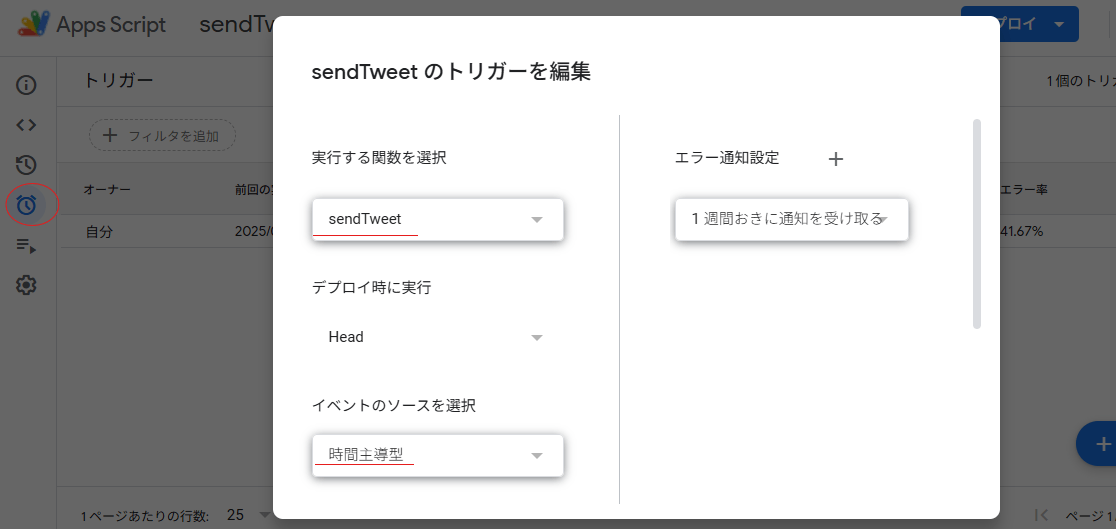The image size is (1116, 529).
Task: Click the dialog's vertical scrollbar
Action: click(976, 224)
